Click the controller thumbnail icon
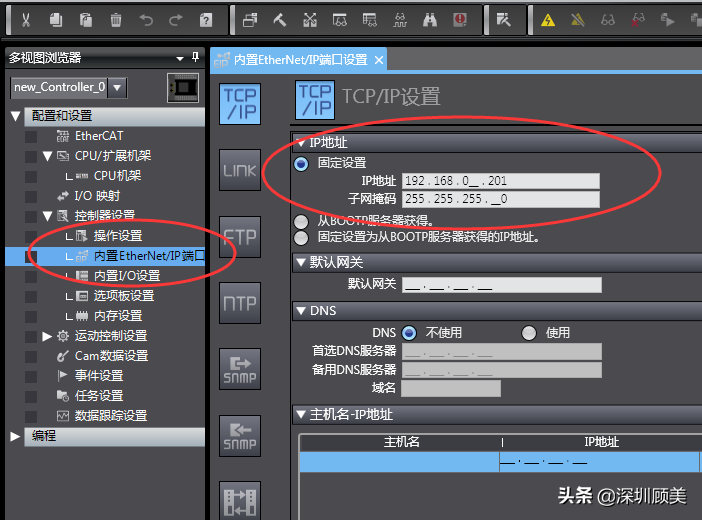The height and width of the screenshot is (520, 702). pos(183,88)
